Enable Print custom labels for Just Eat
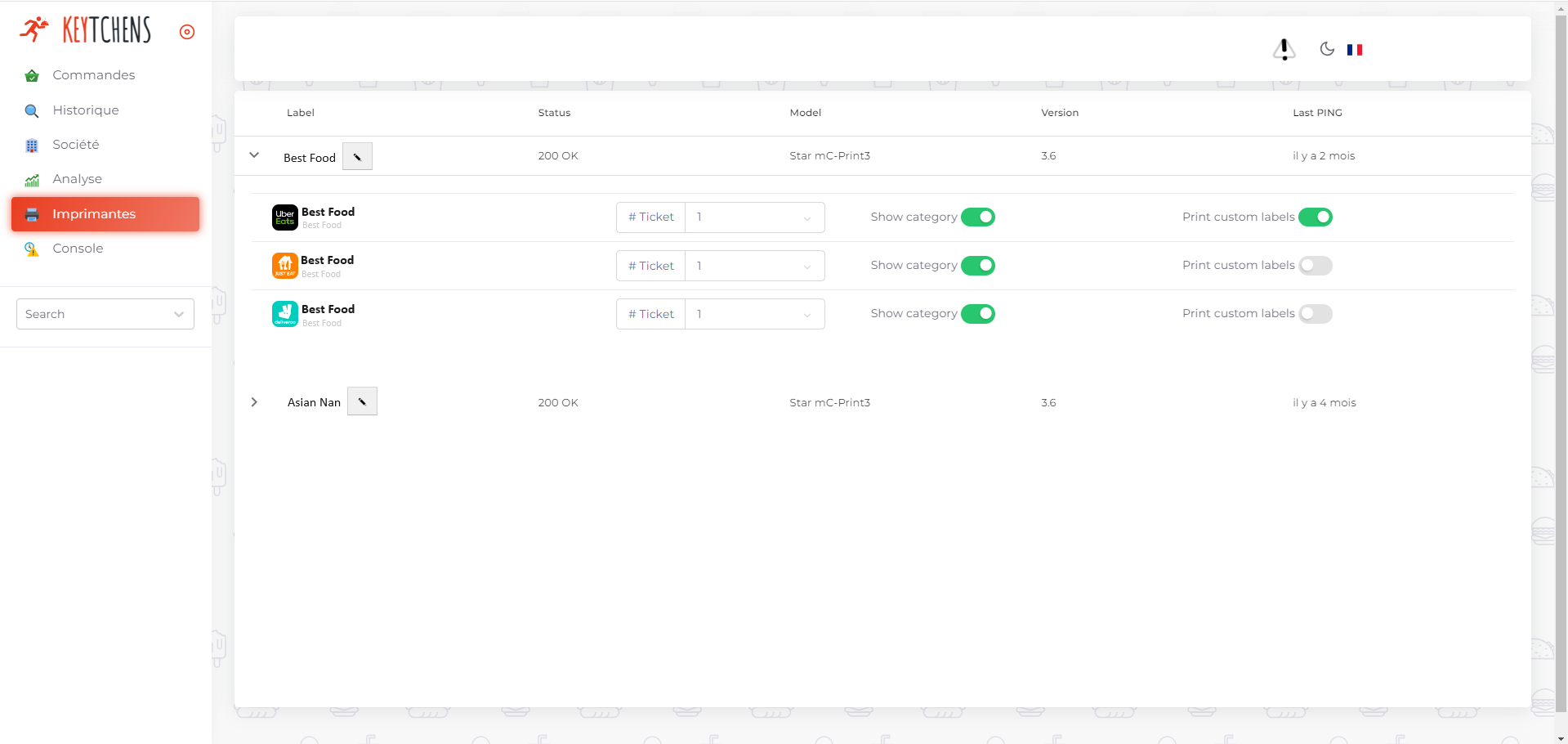The width and height of the screenshot is (1568, 744). click(1315, 266)
